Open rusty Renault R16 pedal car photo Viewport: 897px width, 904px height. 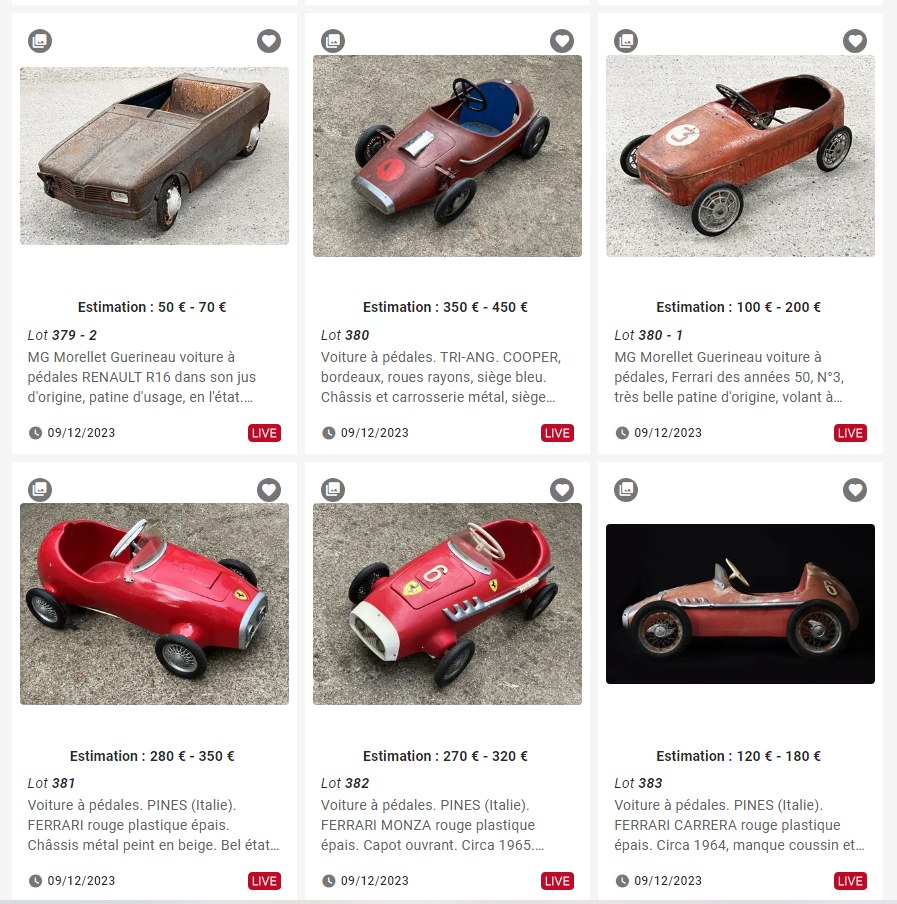[154, 156]
